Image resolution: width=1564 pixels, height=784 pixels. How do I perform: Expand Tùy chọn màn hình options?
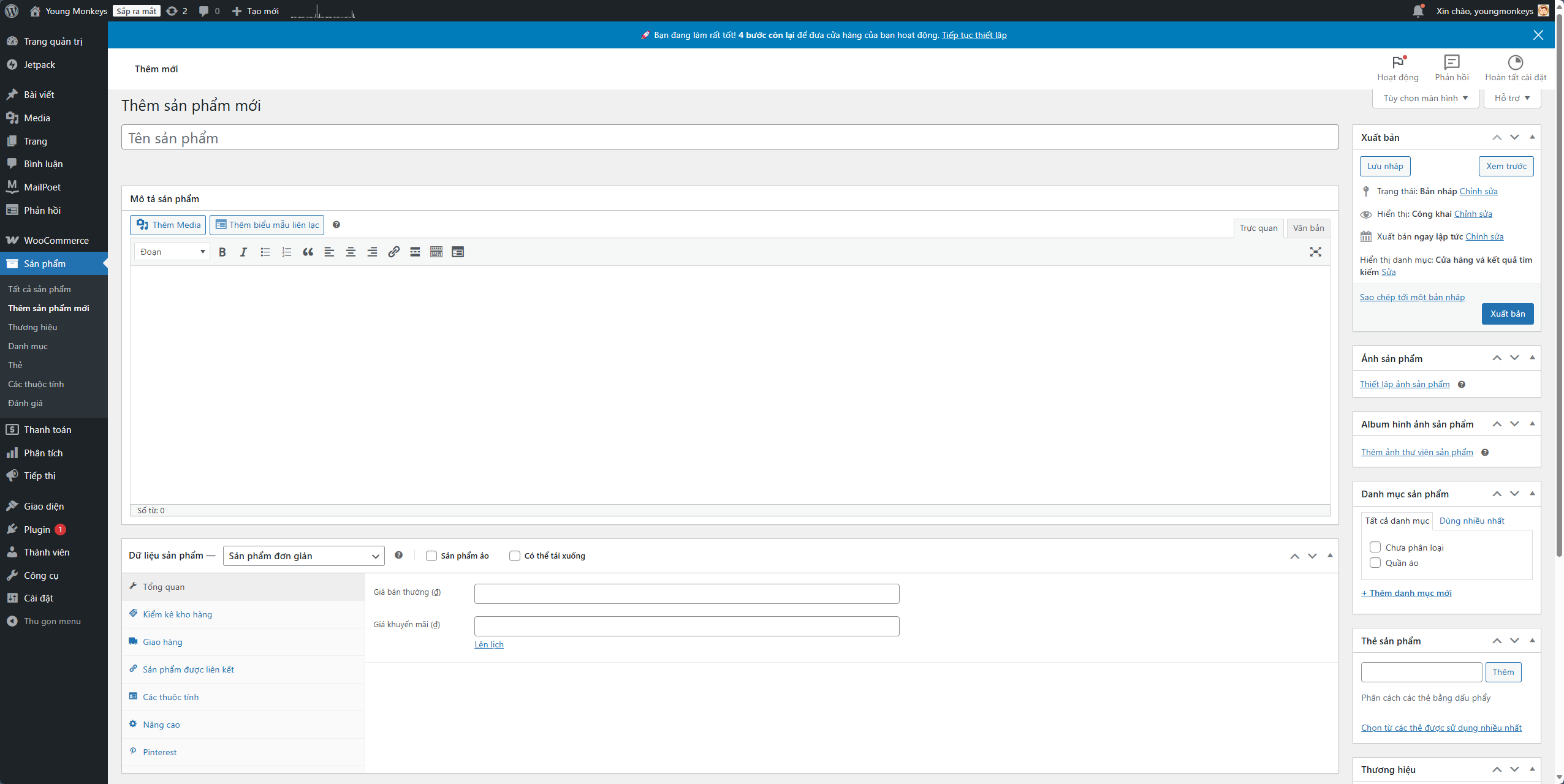coord(1425,98)
